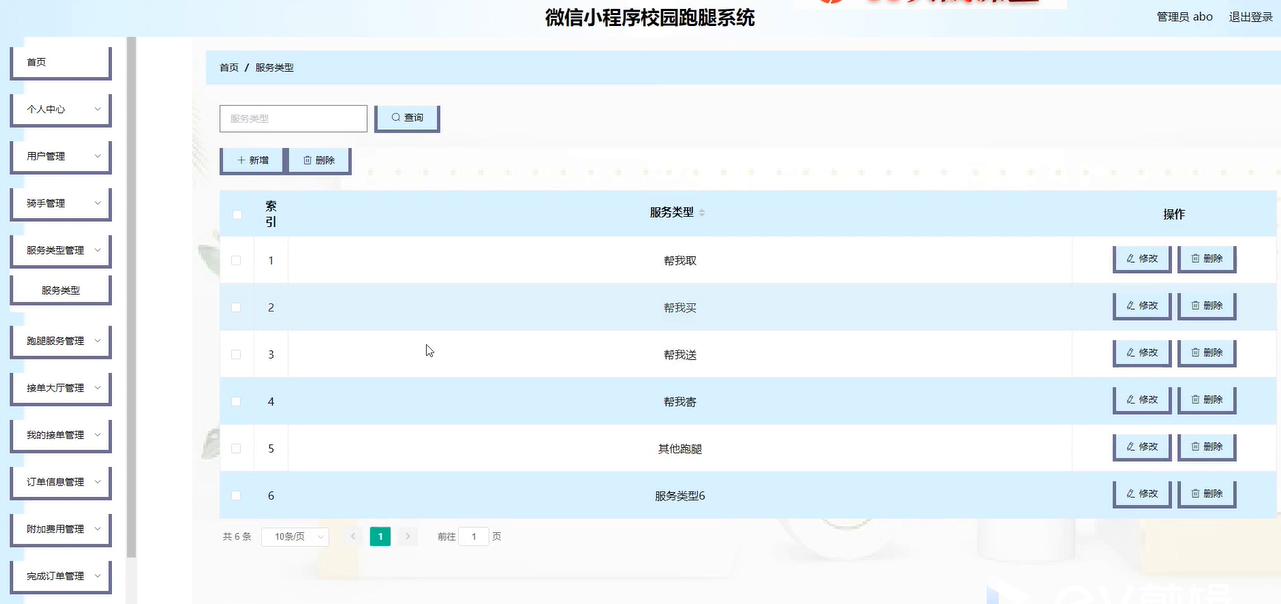Expand the 骑手管理 sidebar menu
Screen dimensions: 1281x604
[60, 203]
